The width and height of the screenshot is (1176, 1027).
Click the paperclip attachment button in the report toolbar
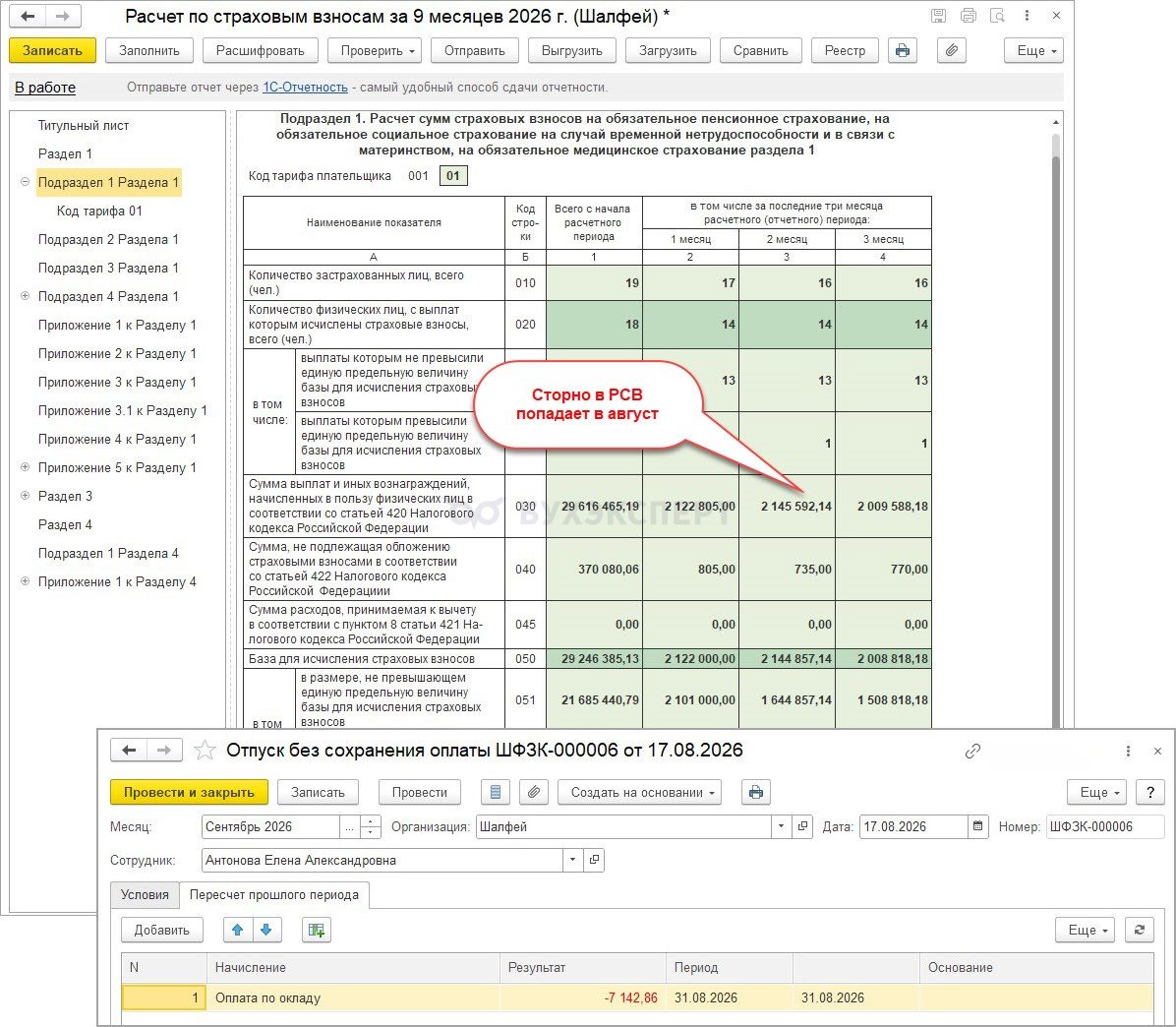click(x=951, y=51)
